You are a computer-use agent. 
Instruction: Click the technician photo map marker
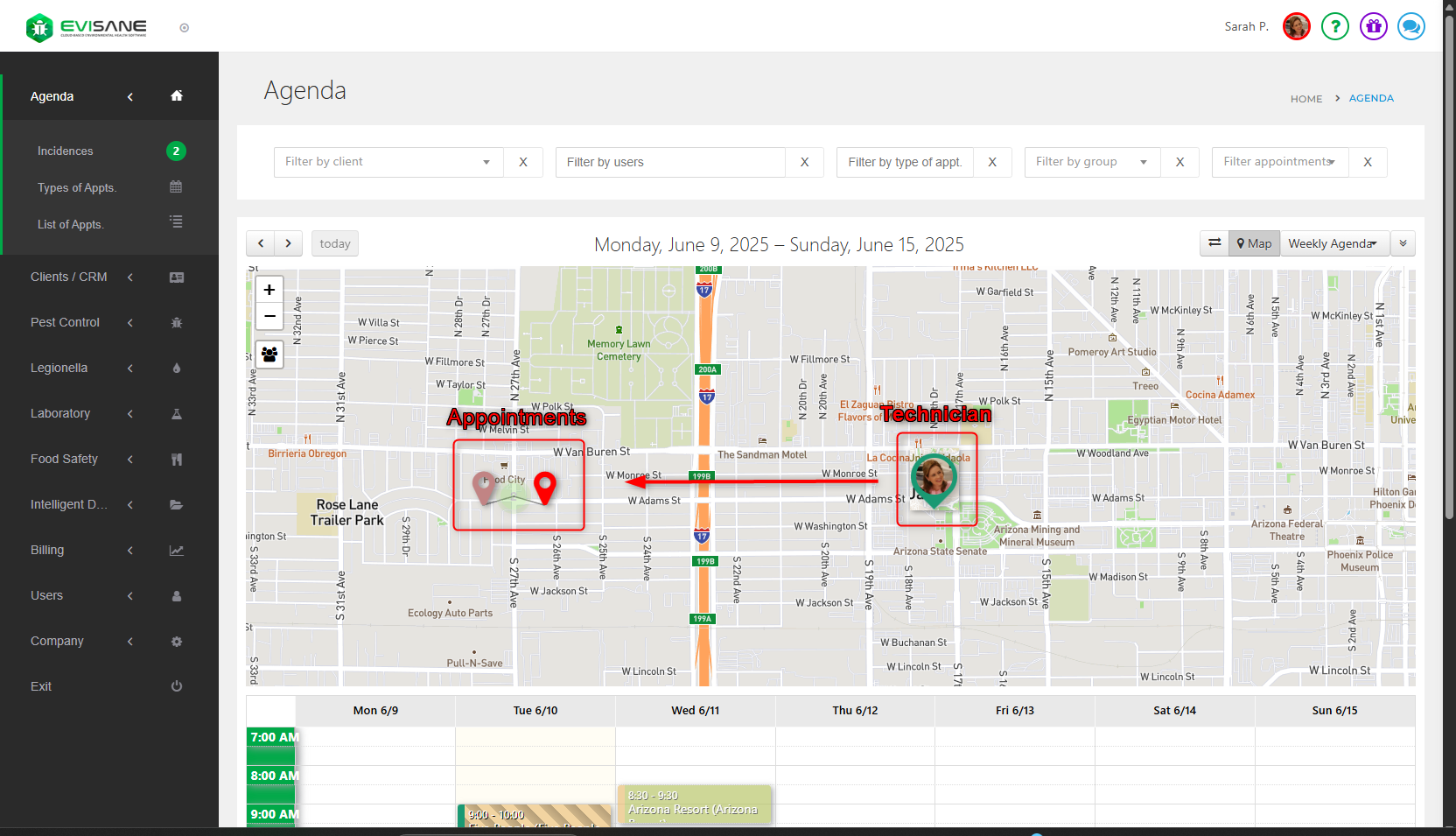[934, 480]
